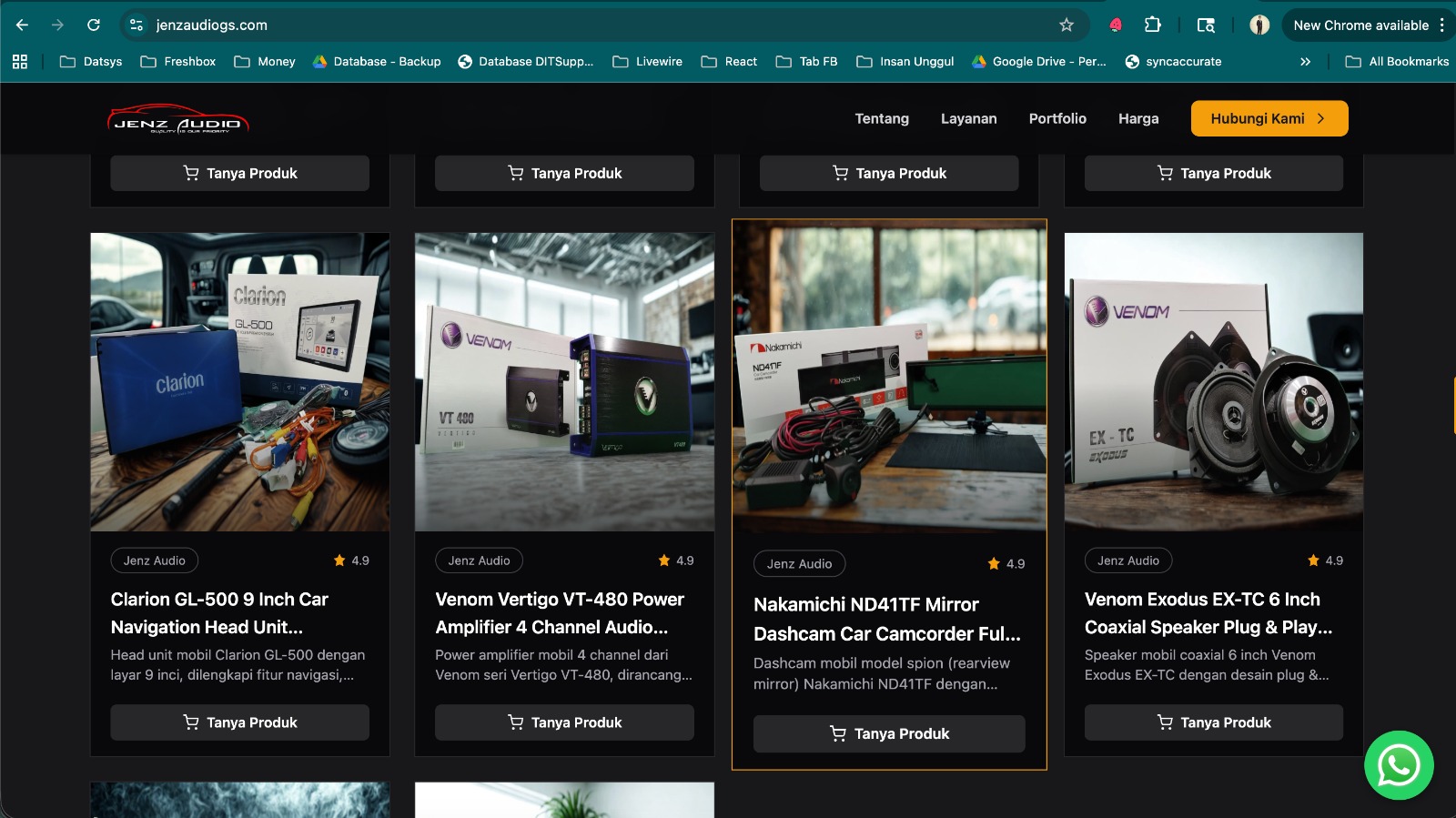Navigate to the Layanan section
This screenshot has width=1456, height=818.
(x=968, y=118)
